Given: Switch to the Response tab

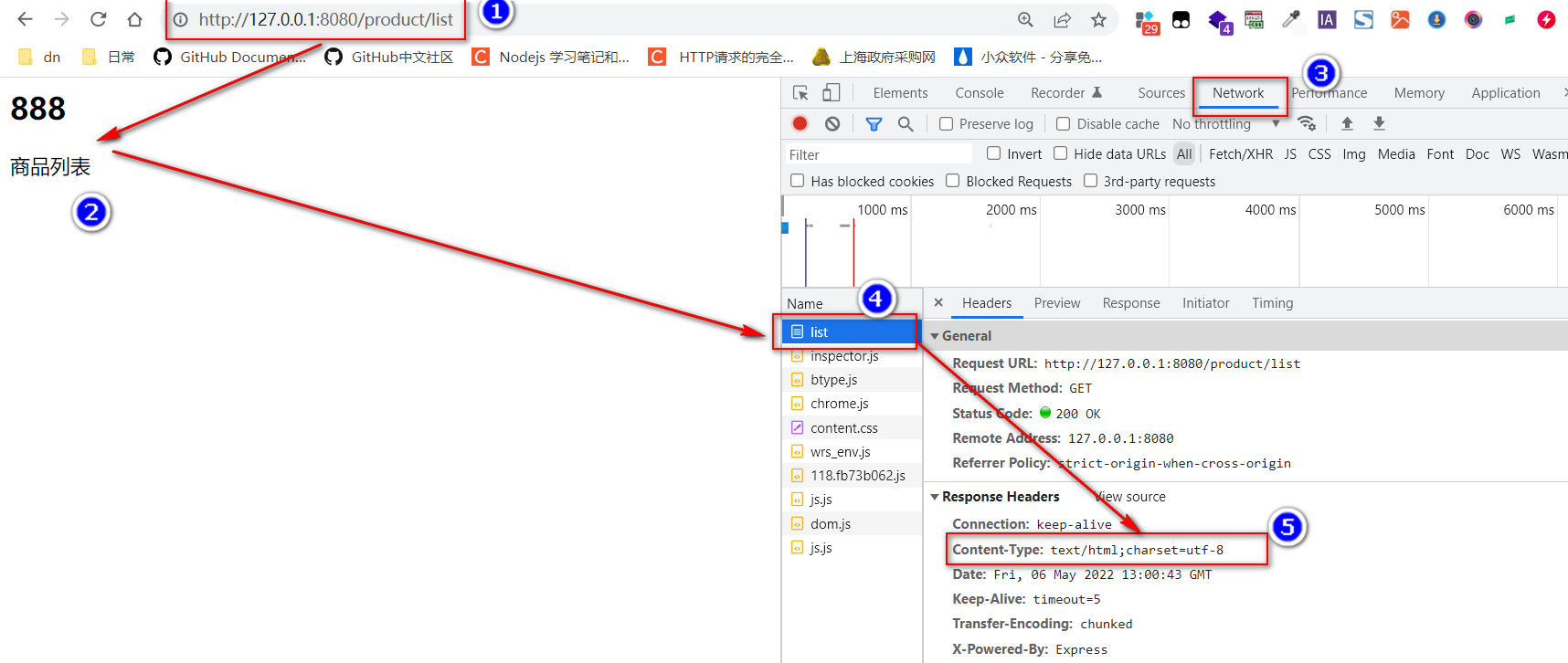Looking at the screenshot, I should click(1131, 303).
